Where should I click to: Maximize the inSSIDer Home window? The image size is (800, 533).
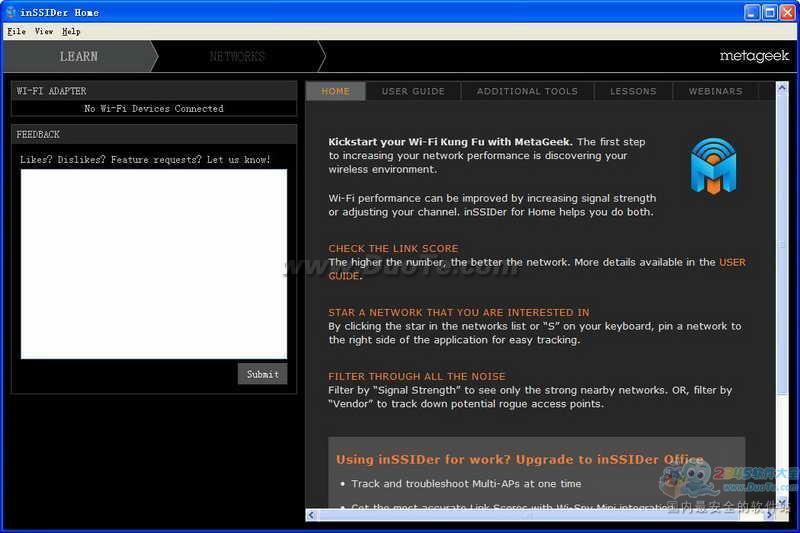[x=769, y=12]
